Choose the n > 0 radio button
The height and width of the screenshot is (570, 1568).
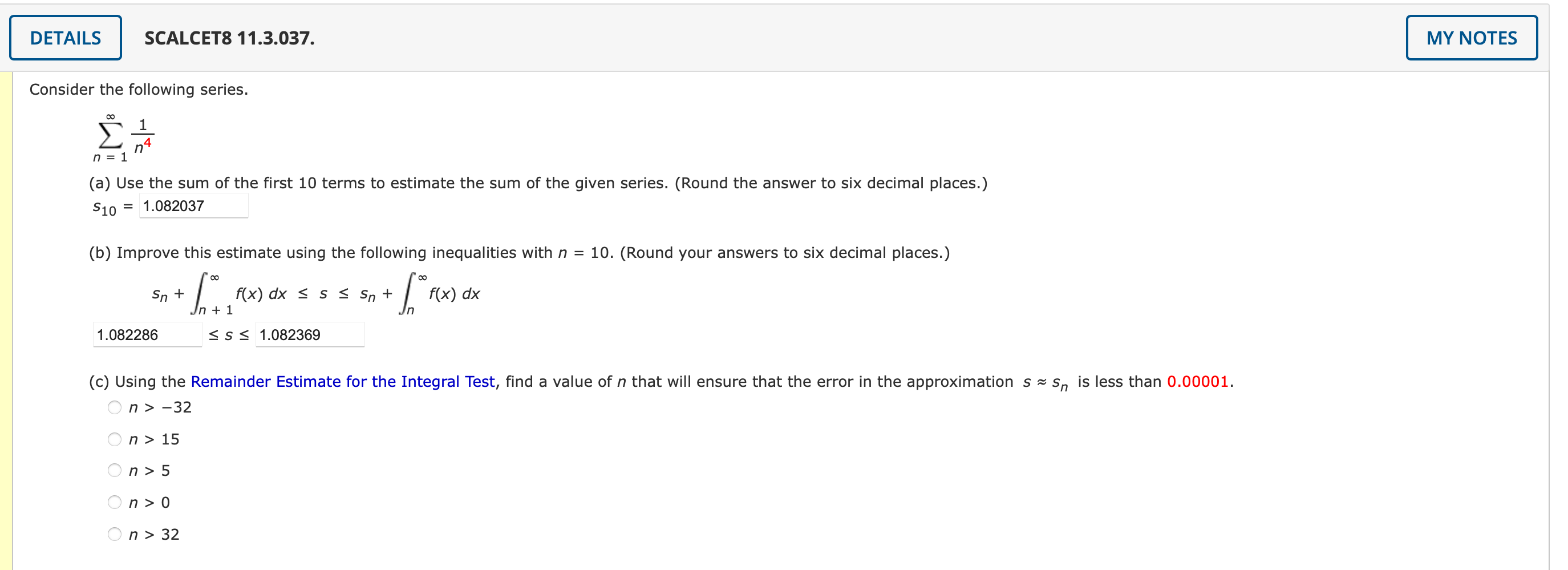(x=115, y=502)
